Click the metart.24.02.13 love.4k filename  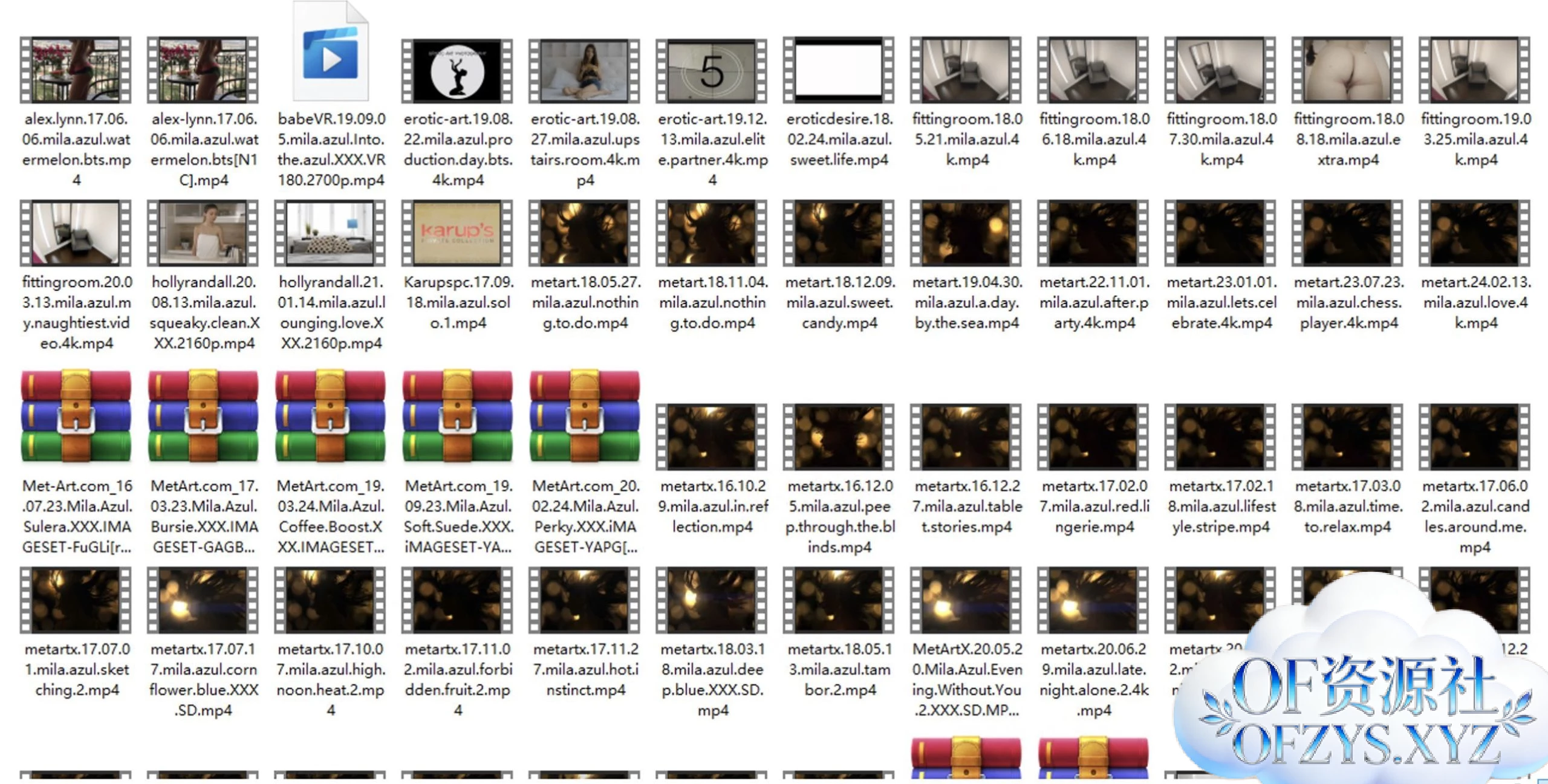(1475, 302)
